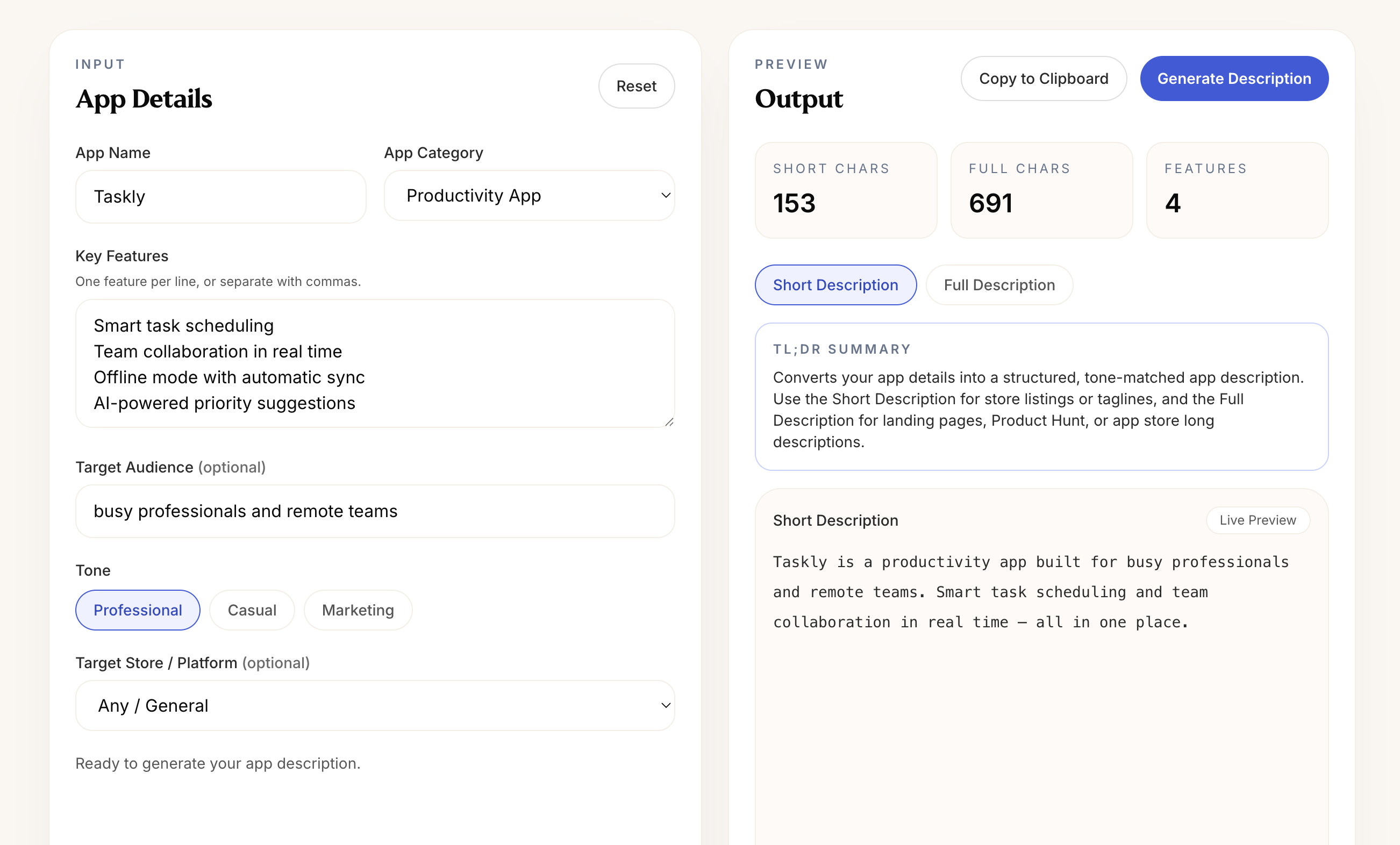Select the TL;DR Summary panel
Image resolution: width=1400 pixels, height=845 pixels.
(x=1041, y=396)
